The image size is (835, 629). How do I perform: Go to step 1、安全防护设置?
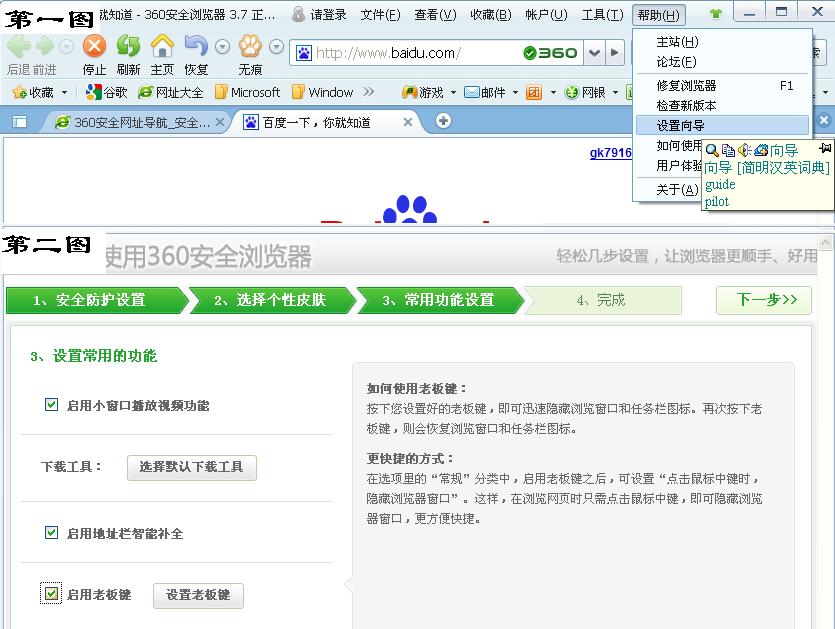tap(96, 300)
